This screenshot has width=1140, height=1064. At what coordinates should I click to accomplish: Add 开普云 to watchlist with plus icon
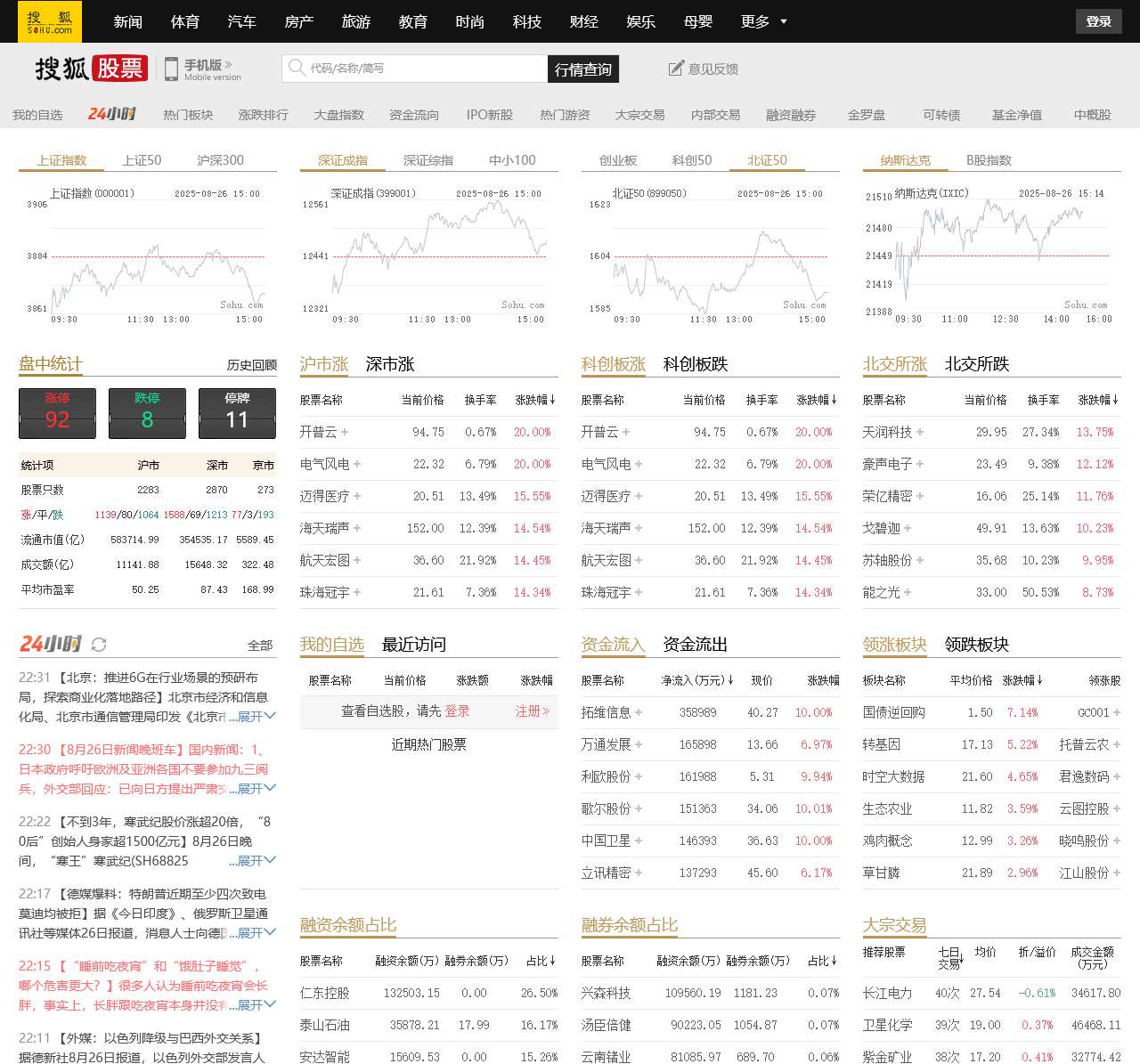click(345, 432)
